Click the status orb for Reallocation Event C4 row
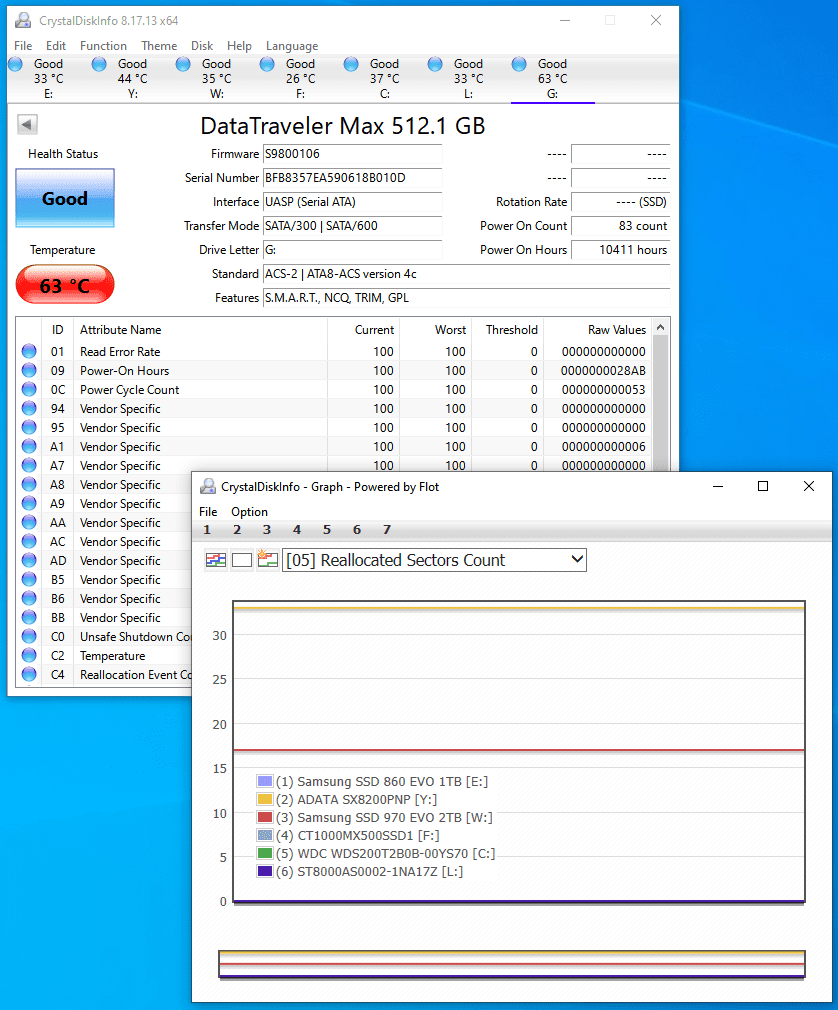The height and width of the screenshot is (1010, 838). tap(29, 674)
